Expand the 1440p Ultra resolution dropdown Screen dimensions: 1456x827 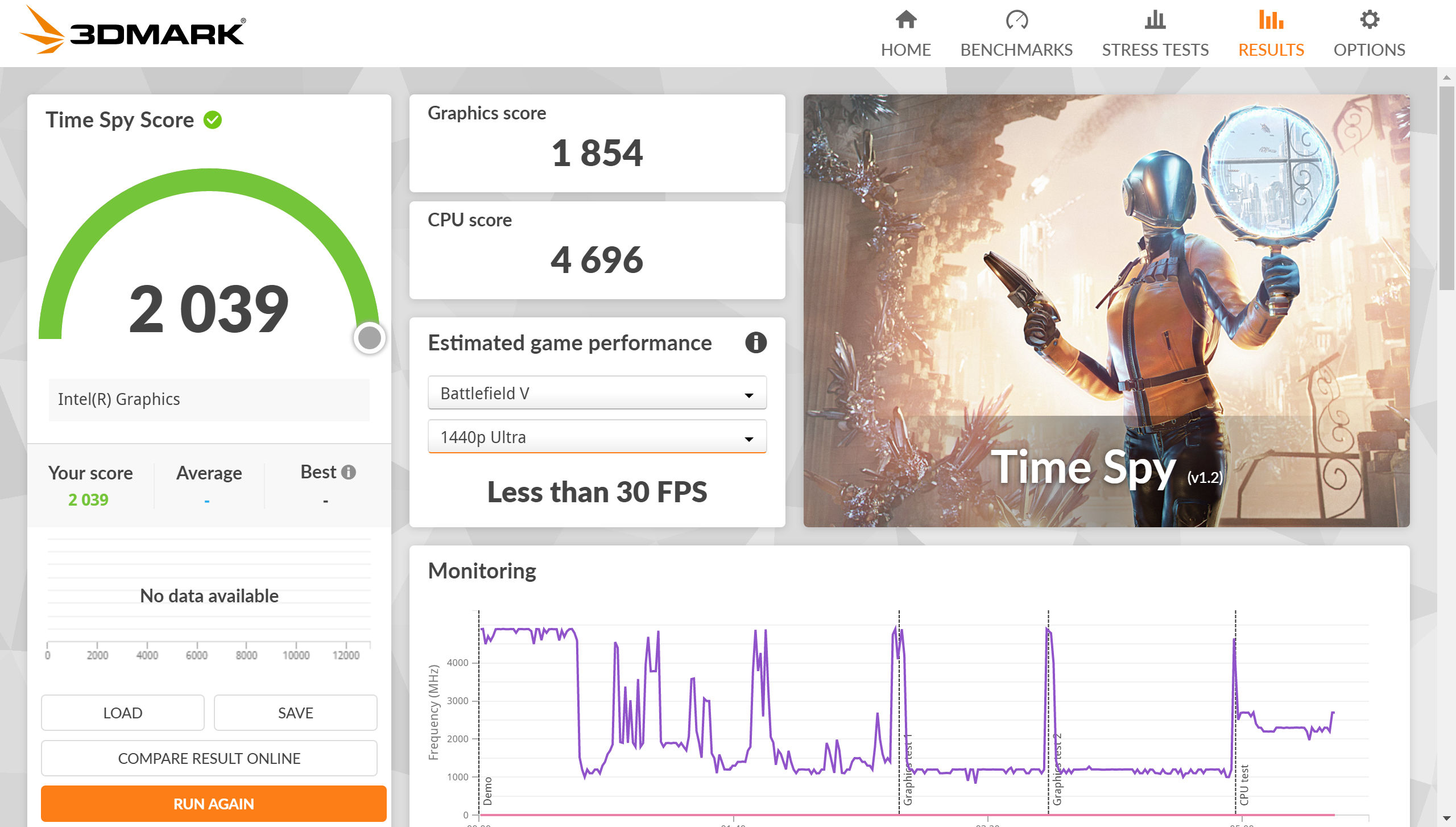597,437
